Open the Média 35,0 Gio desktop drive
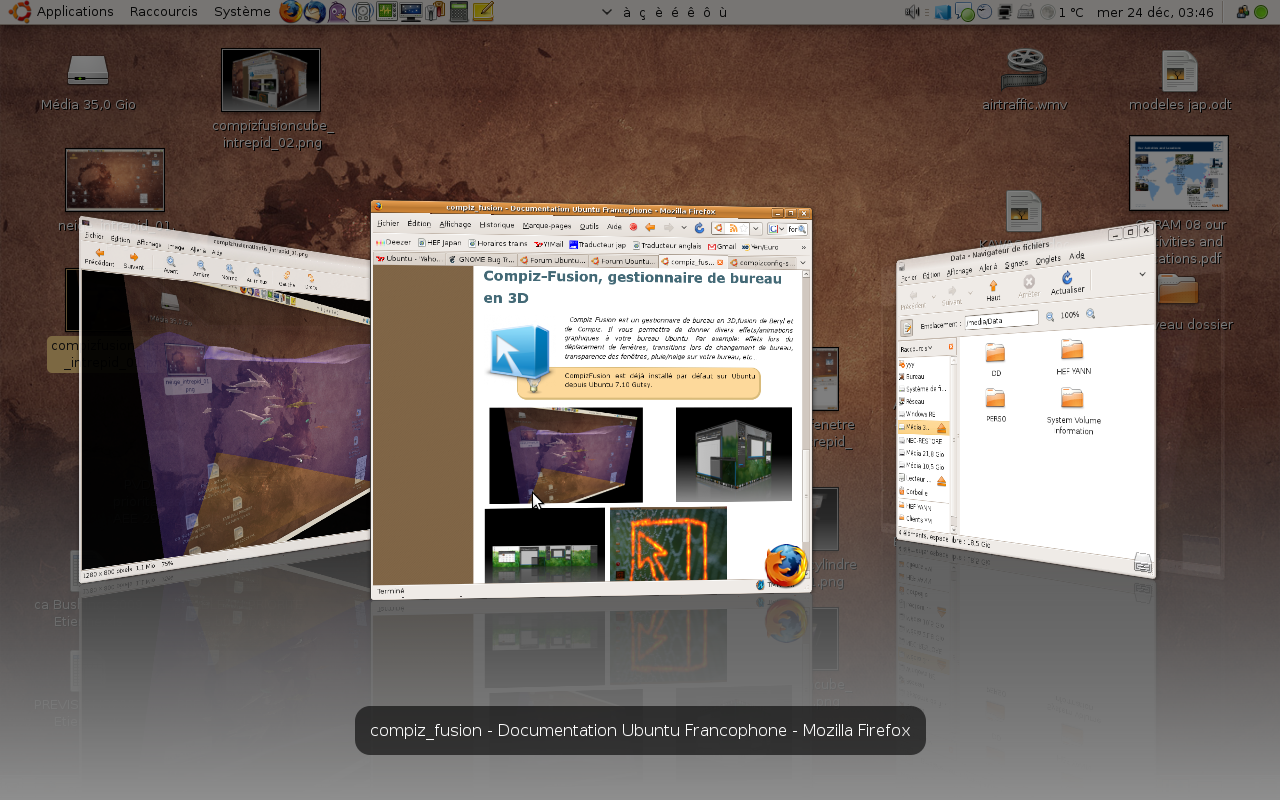Image resolution: width=1280 pixels, height=800 pixels. click(88, 82)
